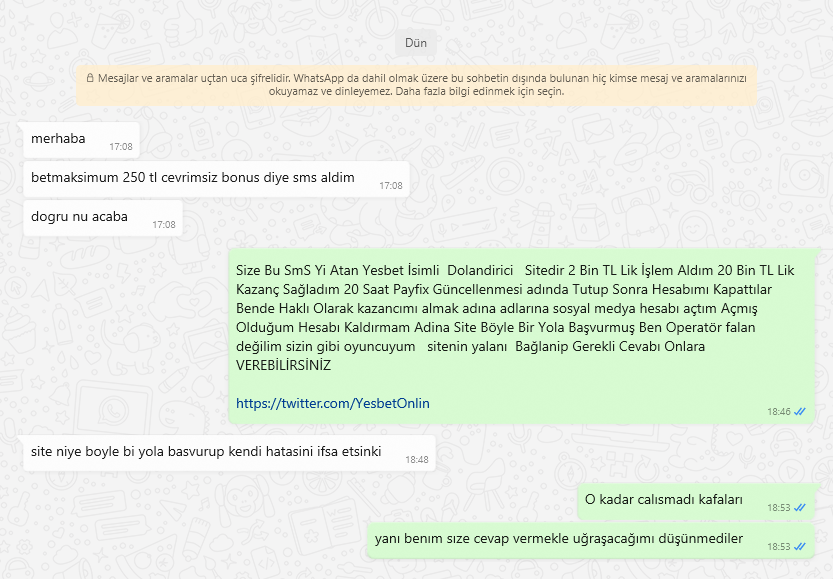Viewport: 833px width, 579px height.
Task: Click the encryption notice banner for more info
Action: coord(416,85)
